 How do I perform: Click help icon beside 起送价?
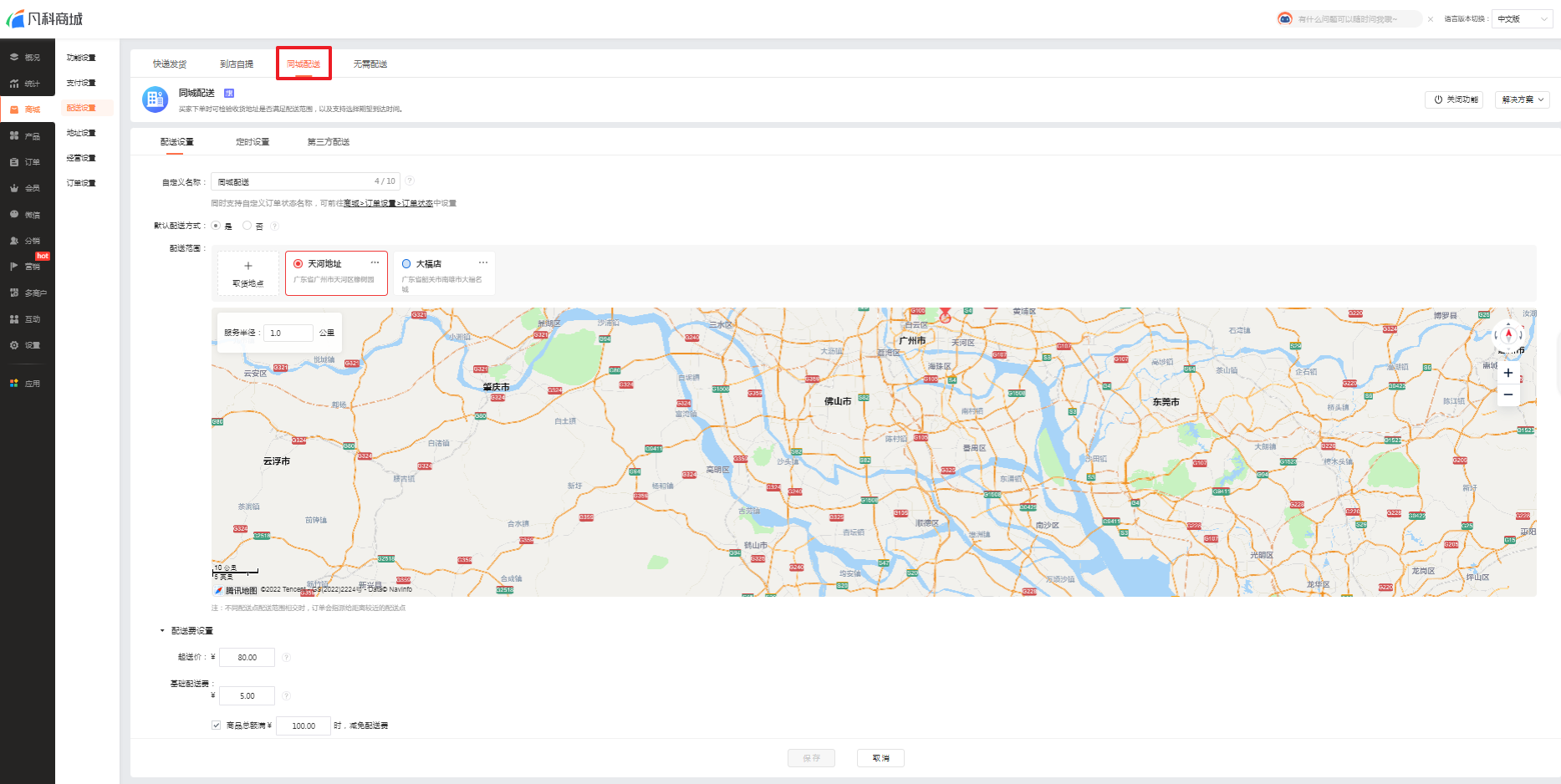coord(286,657)
